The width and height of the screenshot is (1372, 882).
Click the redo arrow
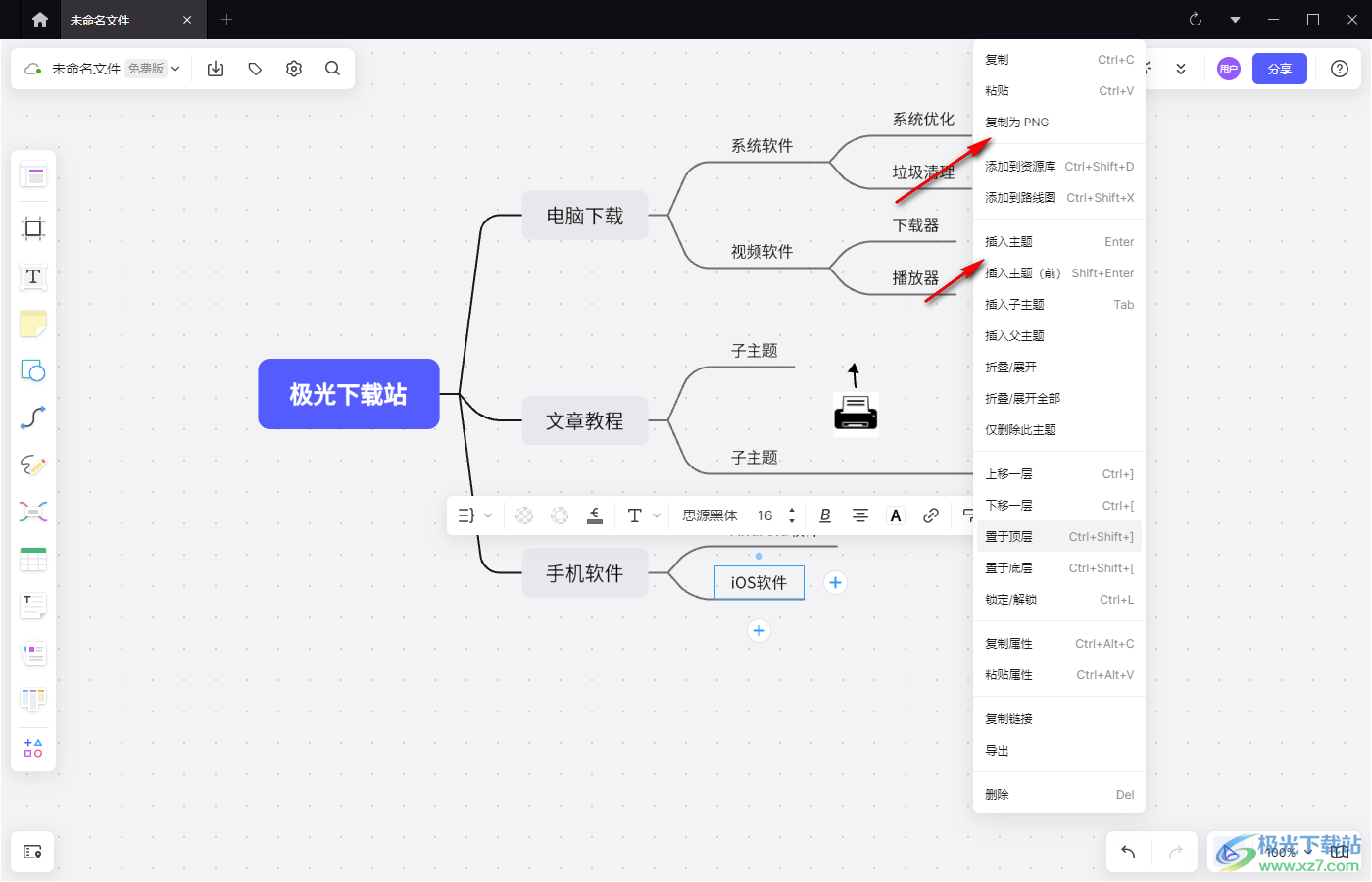point(1176,852)
